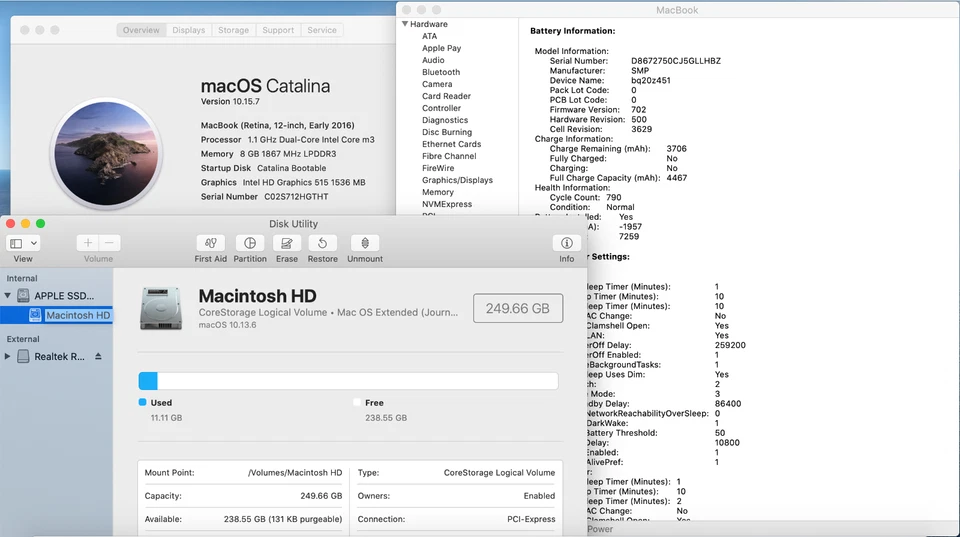Click the macOS Catalina logo image
The image size is (960, 537).
click(106, 154)
